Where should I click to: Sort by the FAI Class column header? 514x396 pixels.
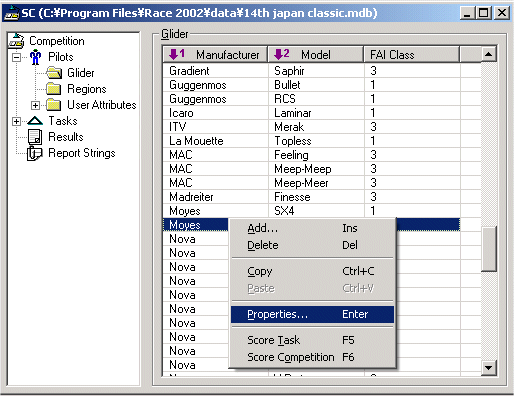point(412,54)
